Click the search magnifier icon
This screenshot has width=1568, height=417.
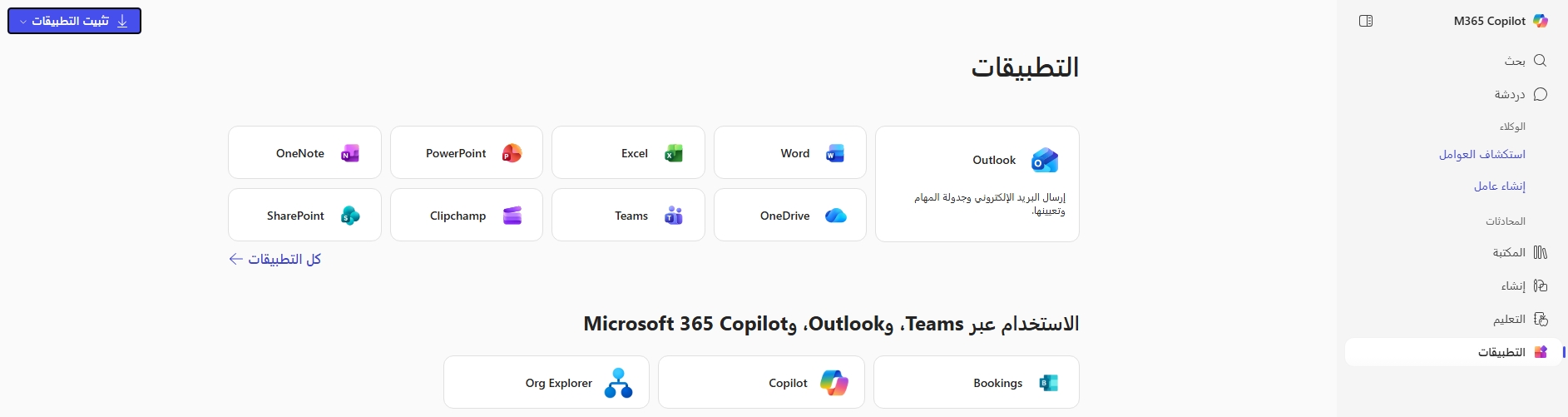1540,61
